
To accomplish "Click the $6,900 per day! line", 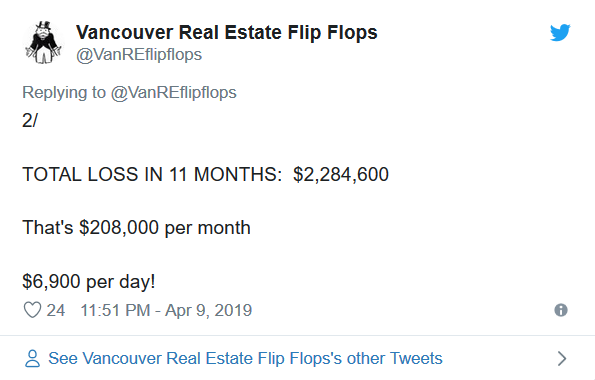I will [x=89, y=282].
